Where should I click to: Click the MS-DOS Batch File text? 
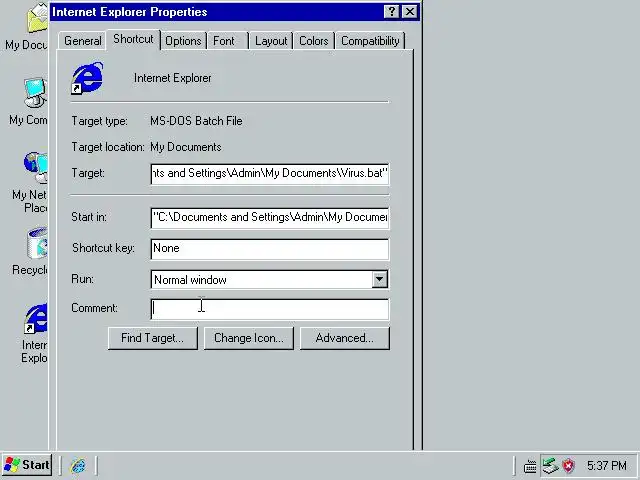196,121
